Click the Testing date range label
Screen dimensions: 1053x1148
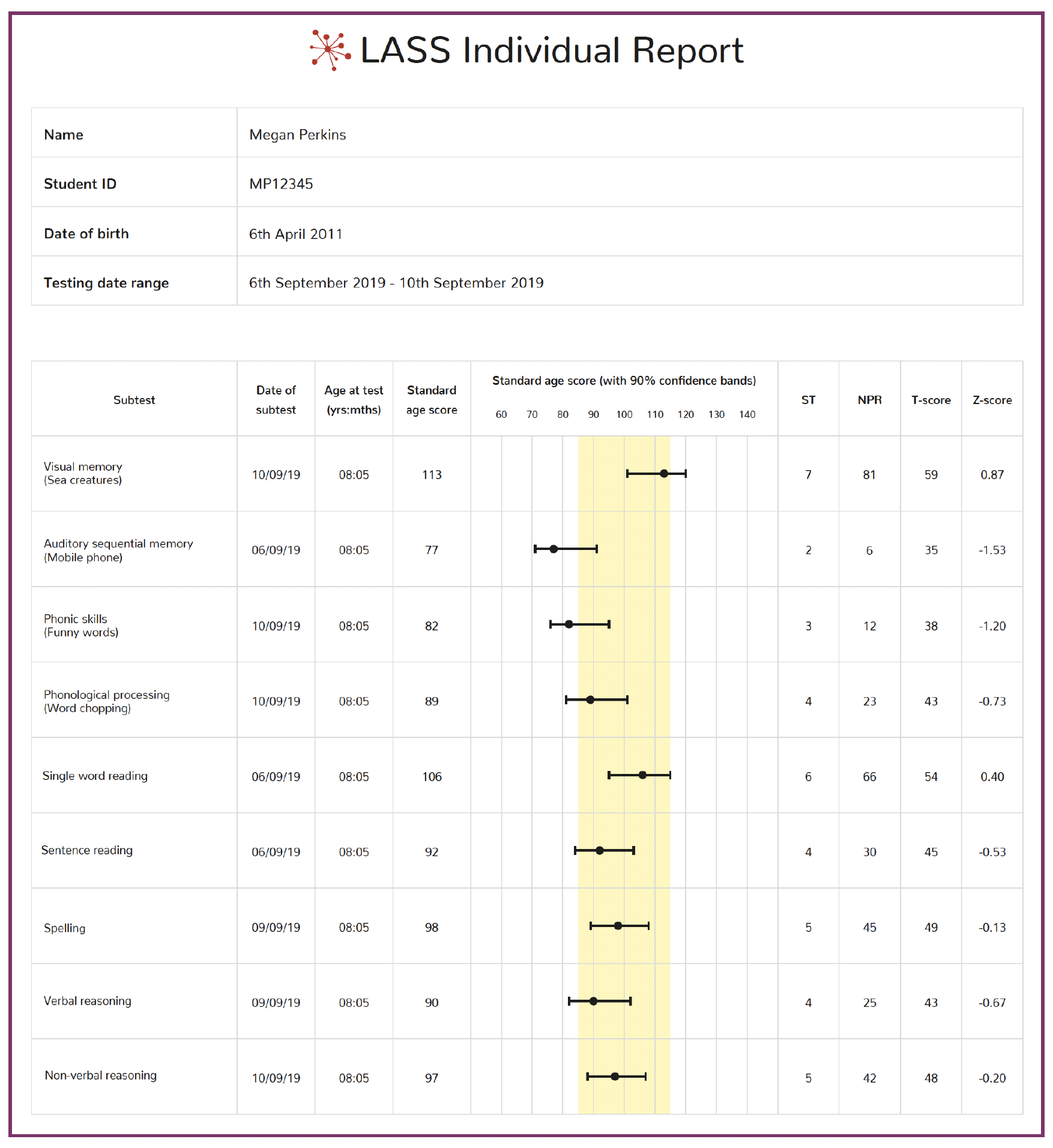(x=106, y=283)
